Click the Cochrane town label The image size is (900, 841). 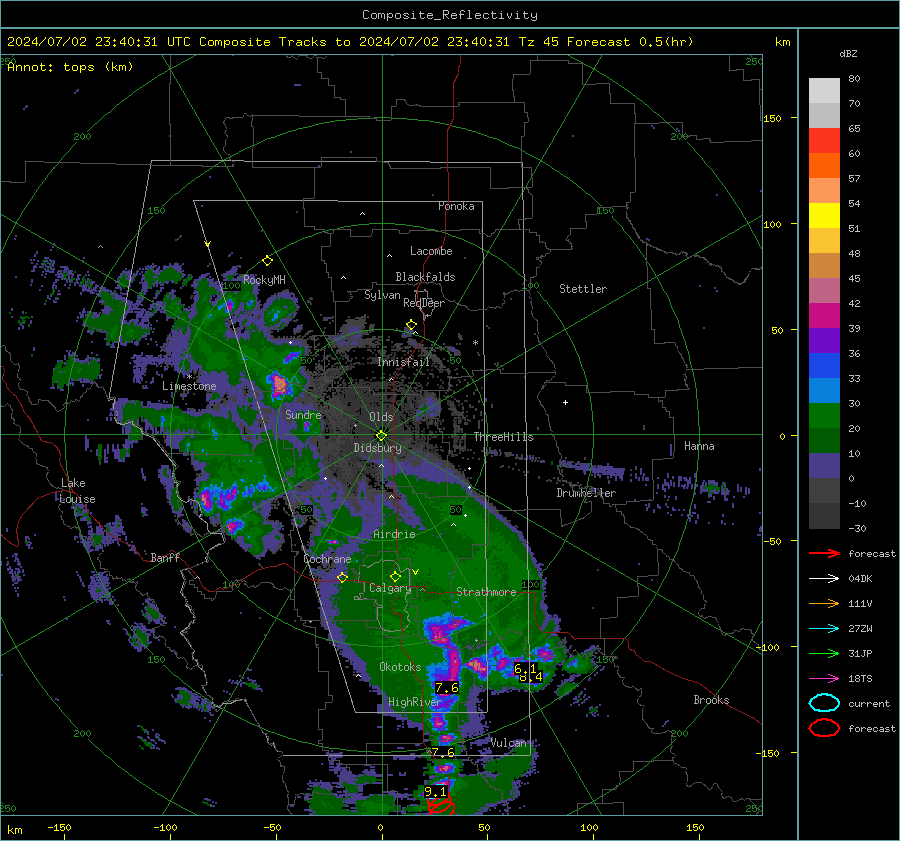[x=327, y=559]
